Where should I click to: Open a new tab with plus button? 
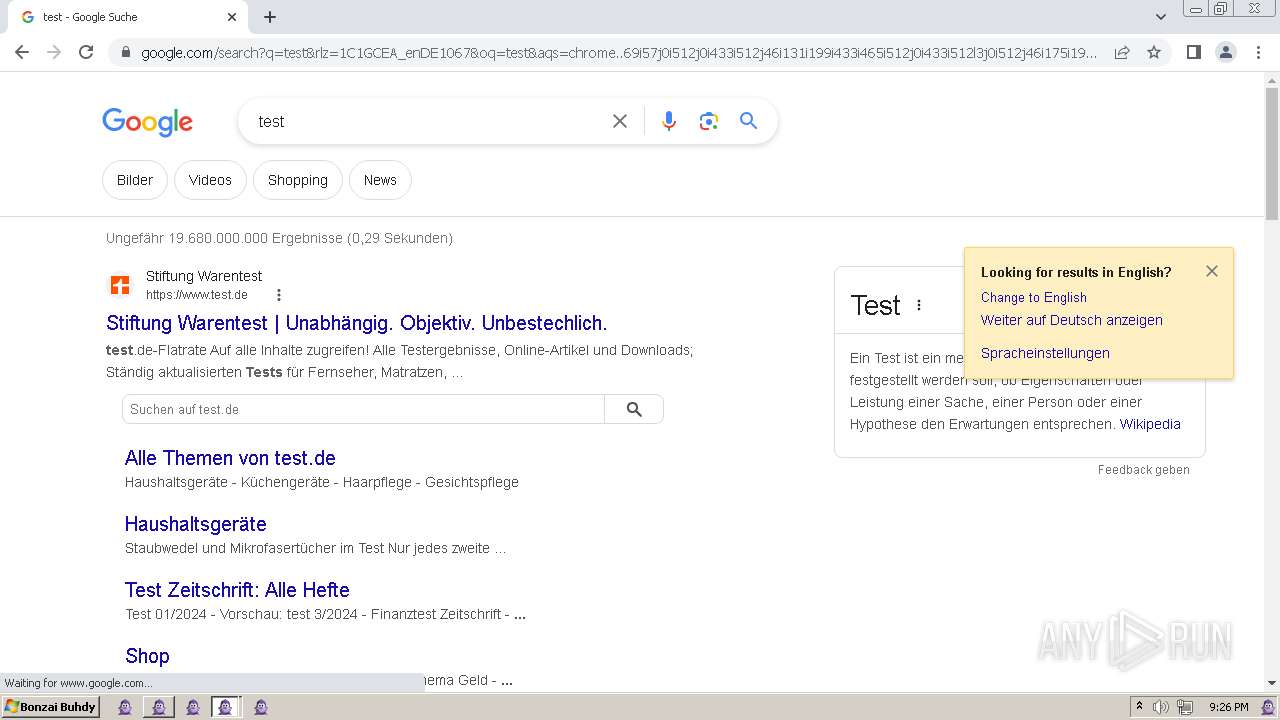270,17
